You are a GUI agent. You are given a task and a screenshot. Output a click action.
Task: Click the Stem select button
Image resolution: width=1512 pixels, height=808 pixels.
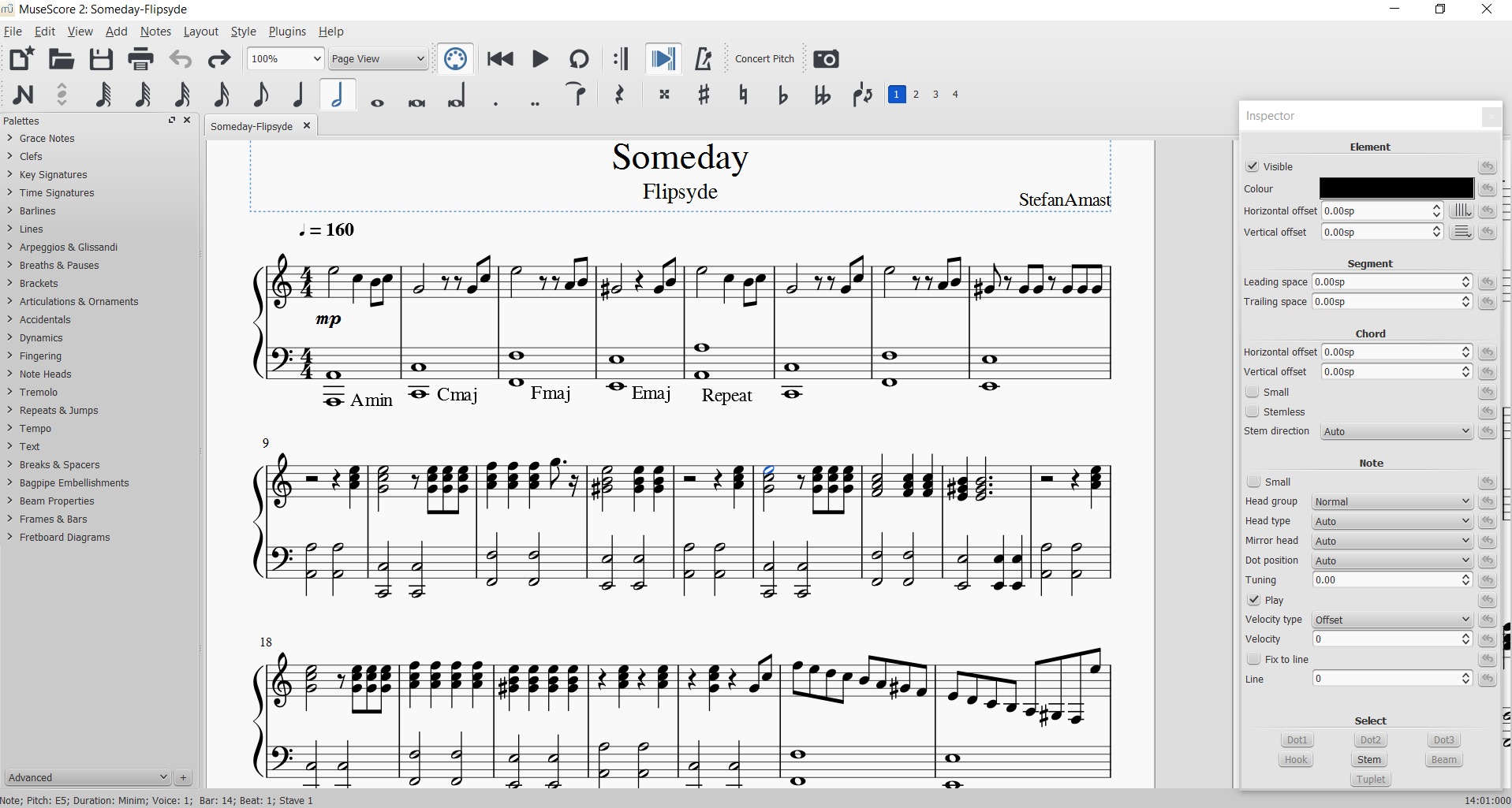1369,760
